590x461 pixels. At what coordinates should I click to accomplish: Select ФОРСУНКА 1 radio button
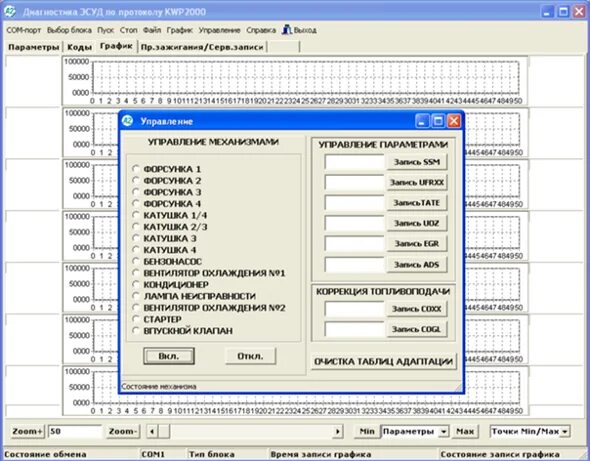click(x=136, y=169)
